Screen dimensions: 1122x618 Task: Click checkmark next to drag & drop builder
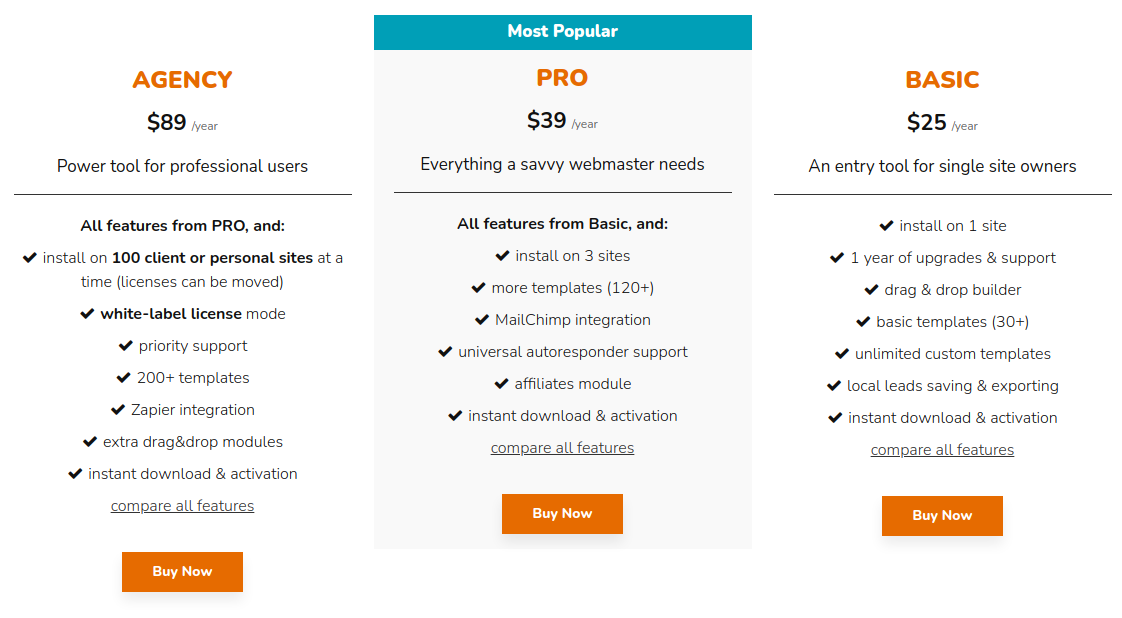tap(872, 290)
